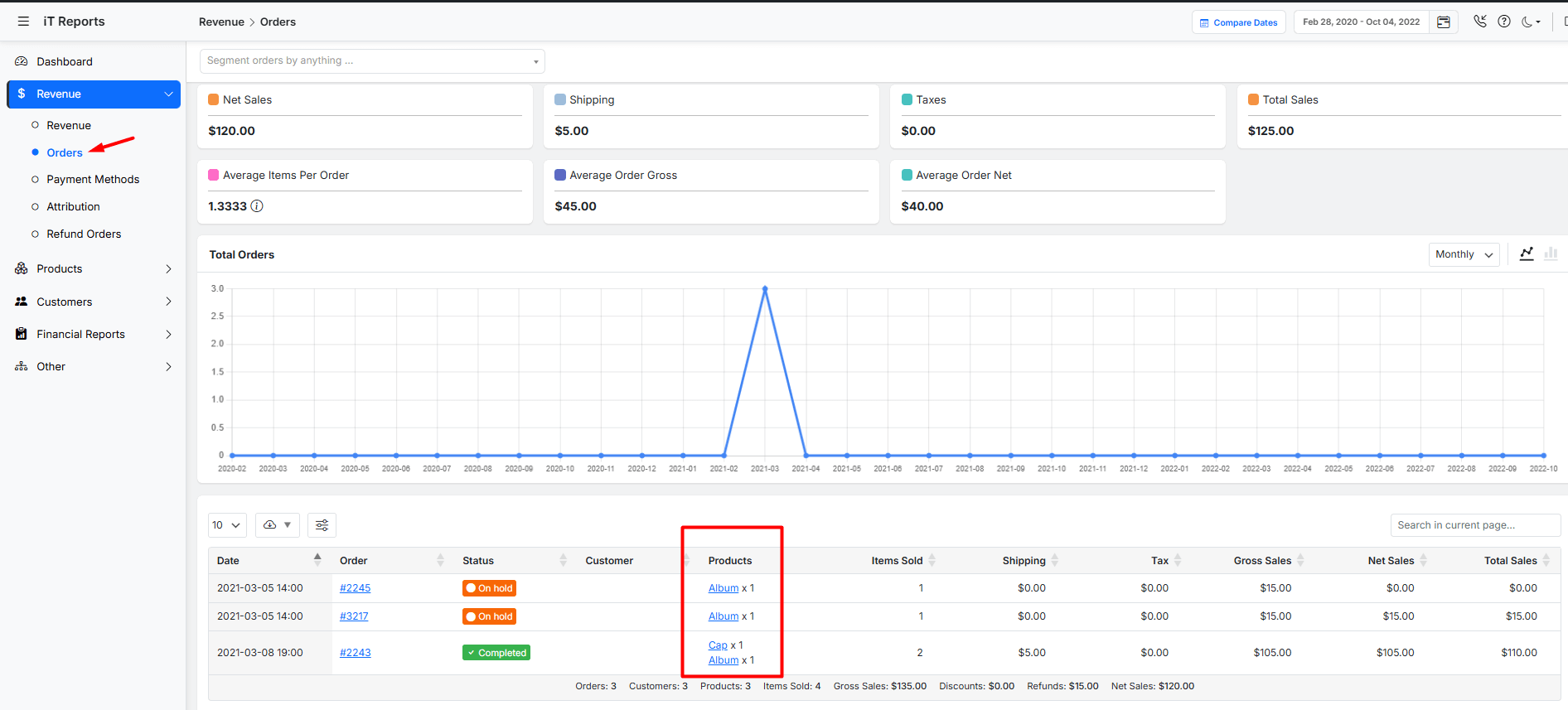
Task: Sort by Total Sales column arrows
Action: coord(1546,560)
